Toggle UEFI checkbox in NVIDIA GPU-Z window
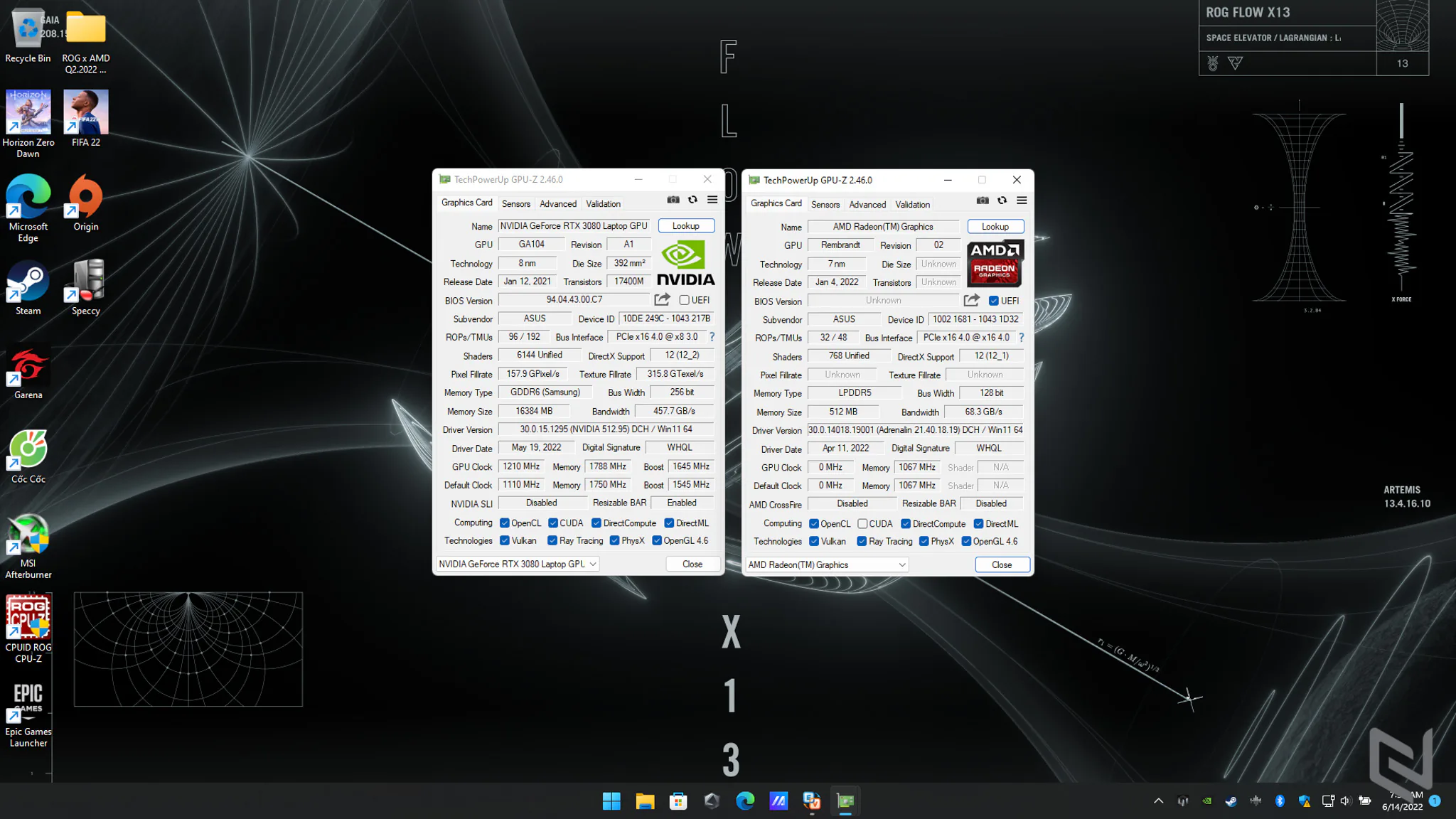This screenshot has height=819, width=1456. (685, 300)
